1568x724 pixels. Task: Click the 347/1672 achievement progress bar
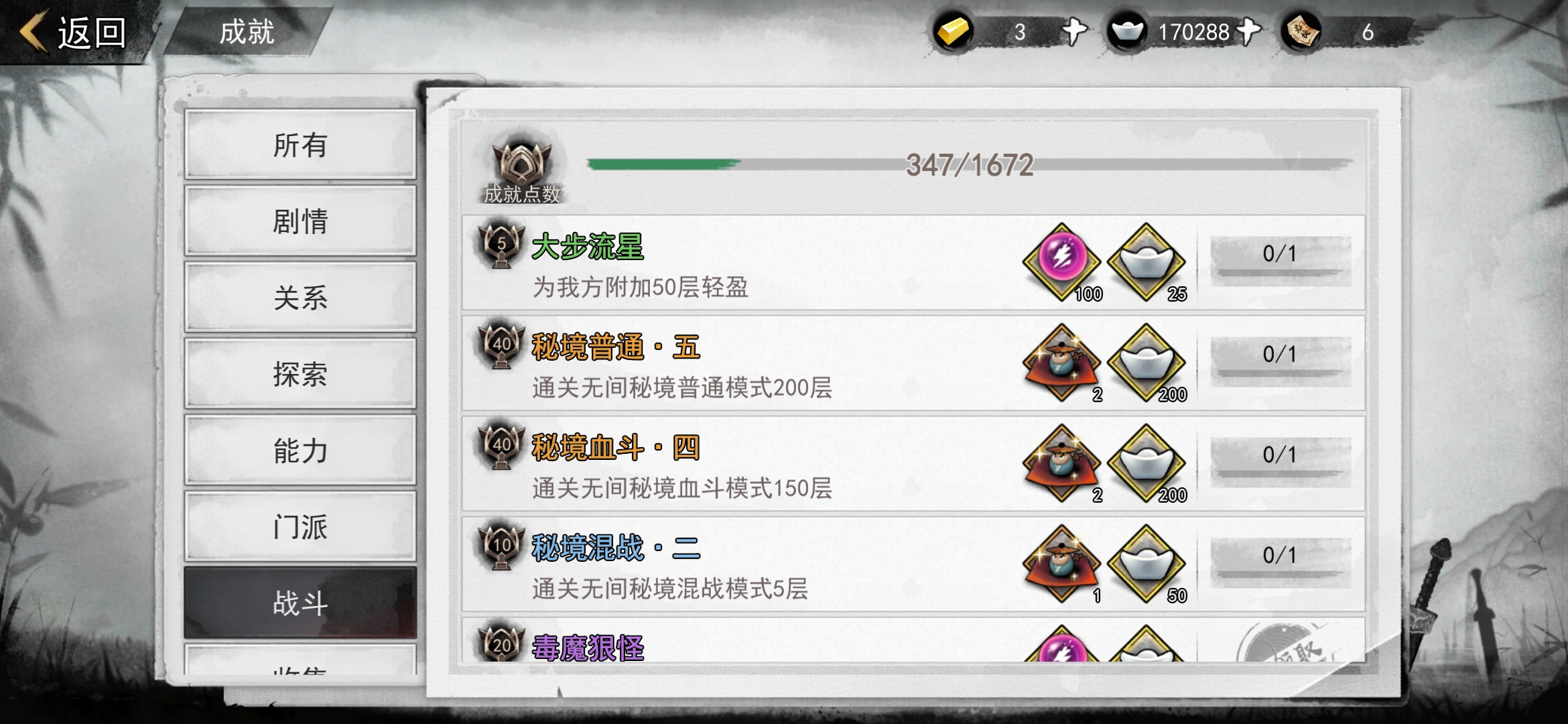[970, 164]
